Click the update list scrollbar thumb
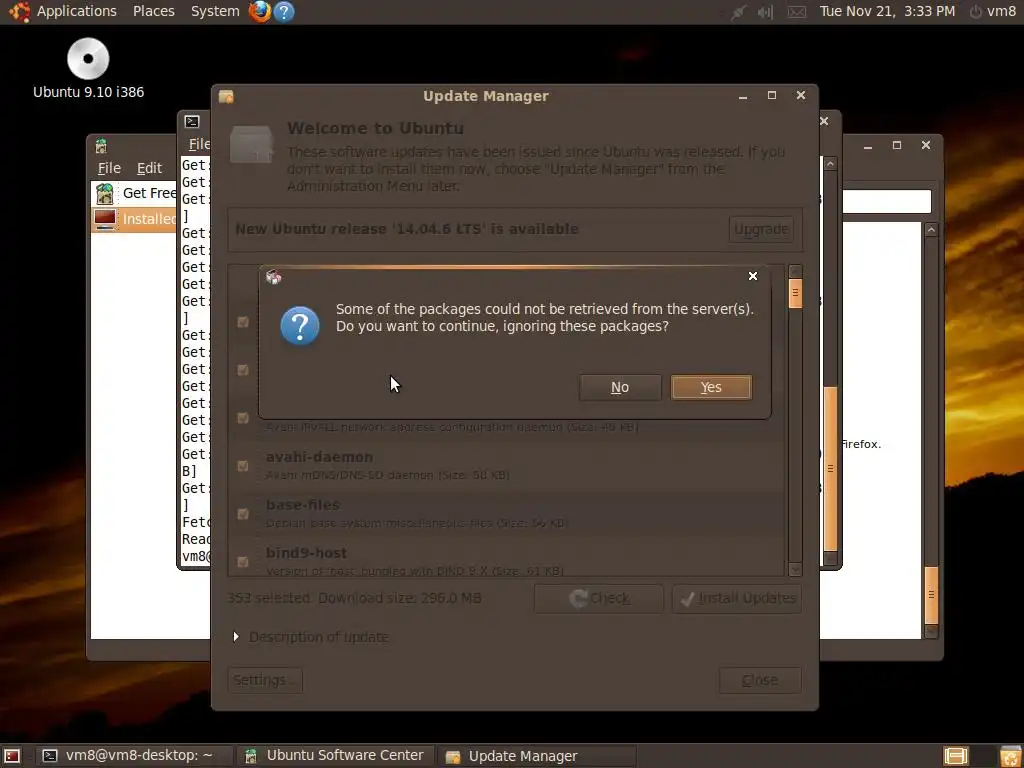This screenshot has height=768, width=1024. (795, 293)
